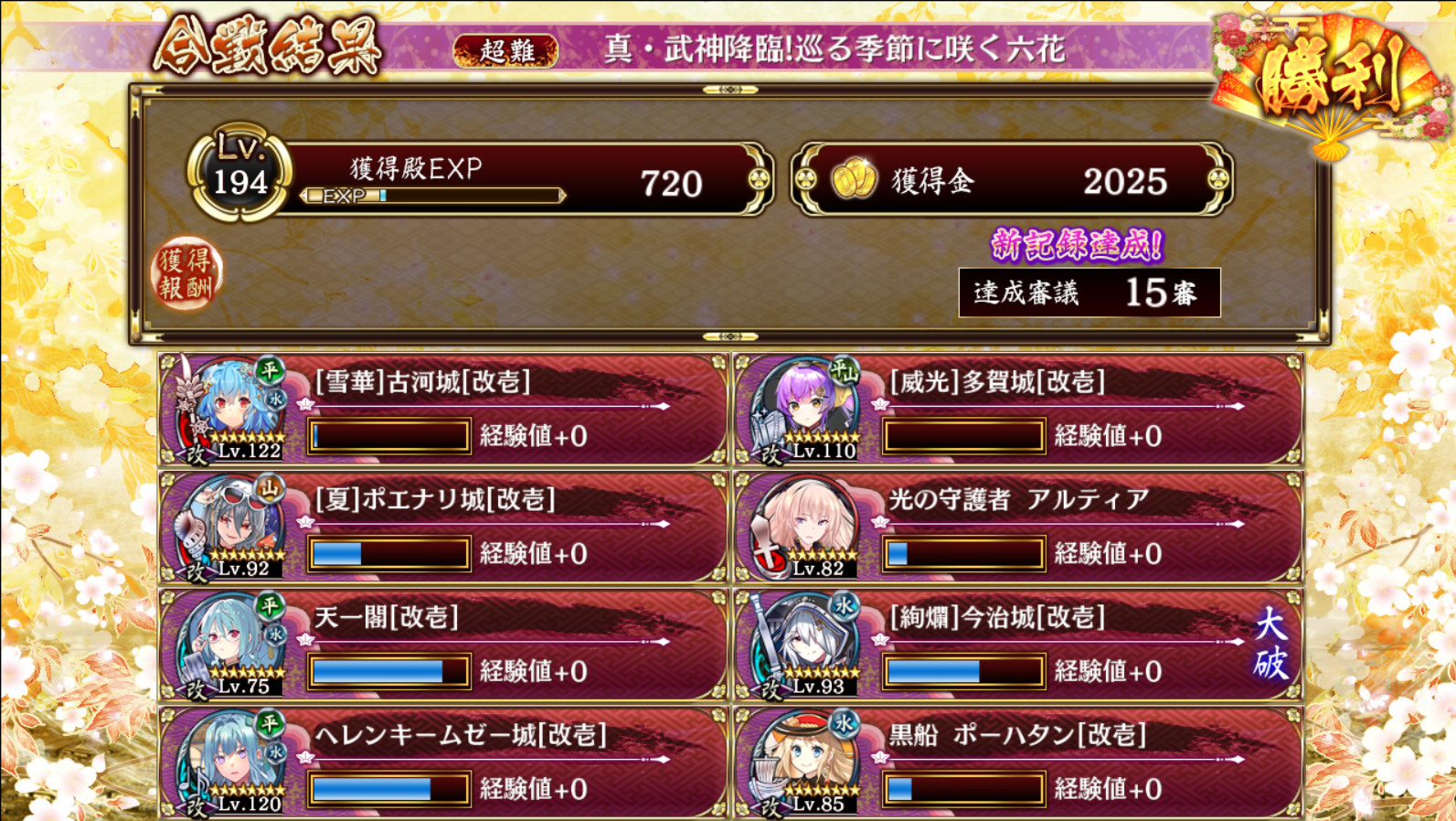The height and width of the screenshot is (821, 1456).
Task: Click the 獲得報酬 red seal icon
Action: pyautogui.click(x=186, y=273)
